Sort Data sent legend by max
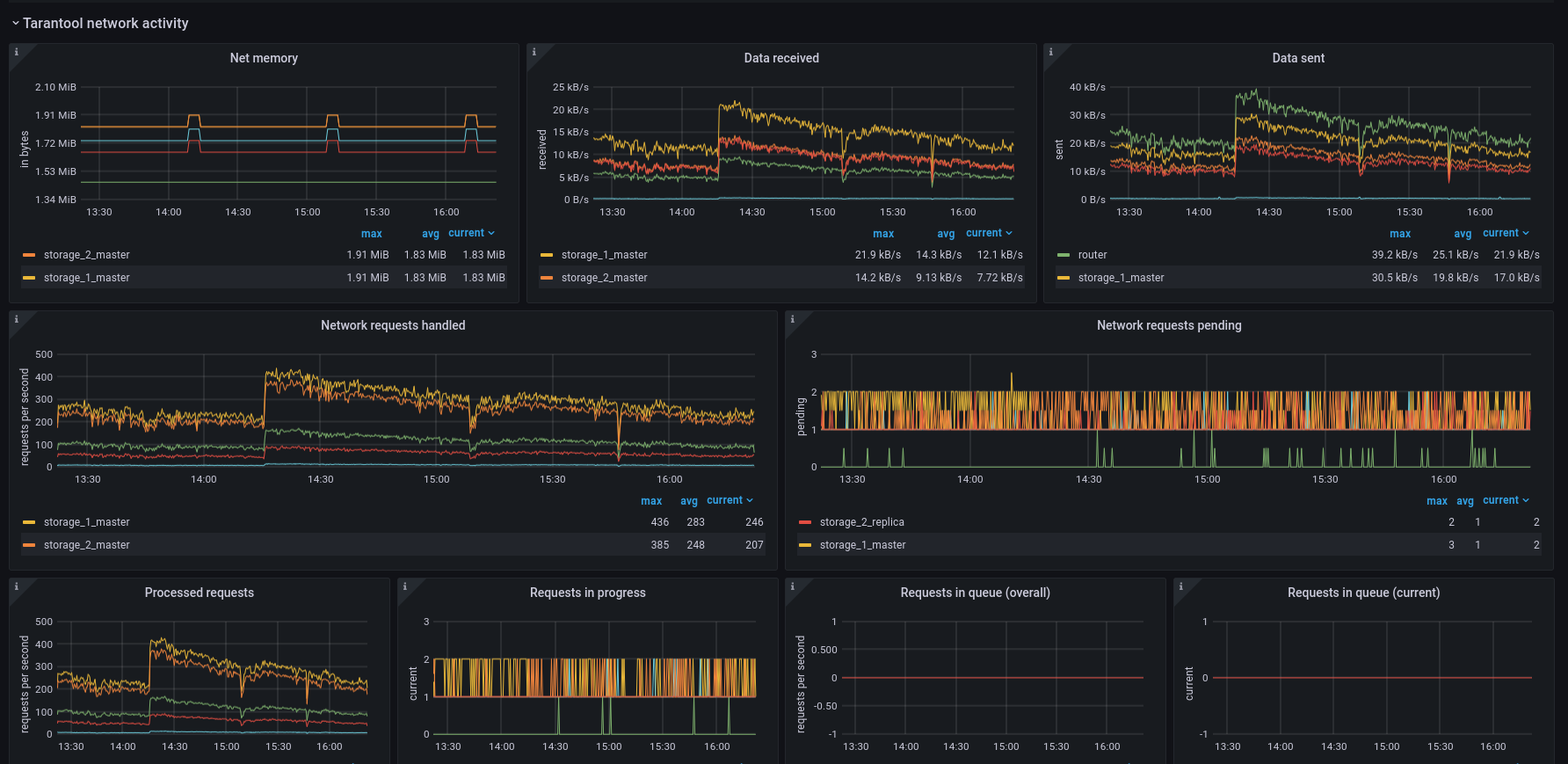1568x764 pixels. [1400, 234]
